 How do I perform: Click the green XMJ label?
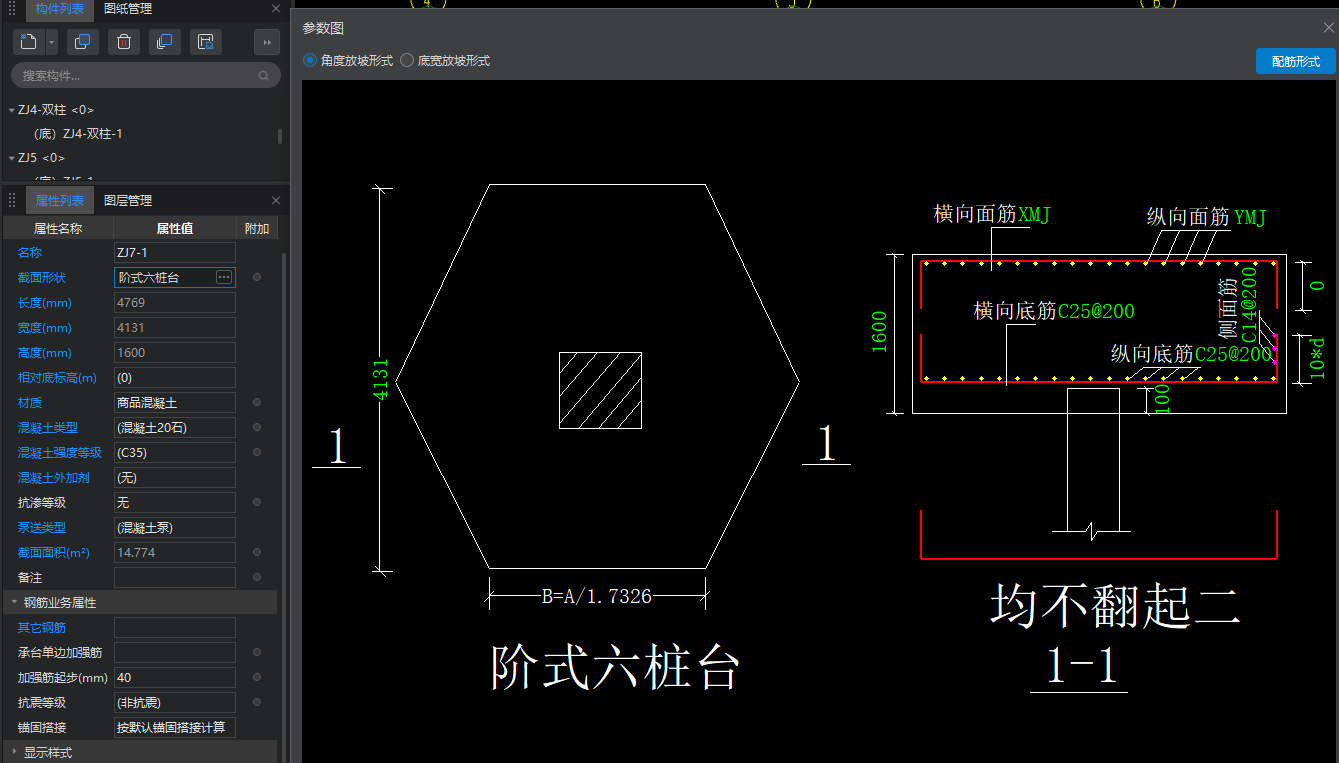coord(1034,214)
